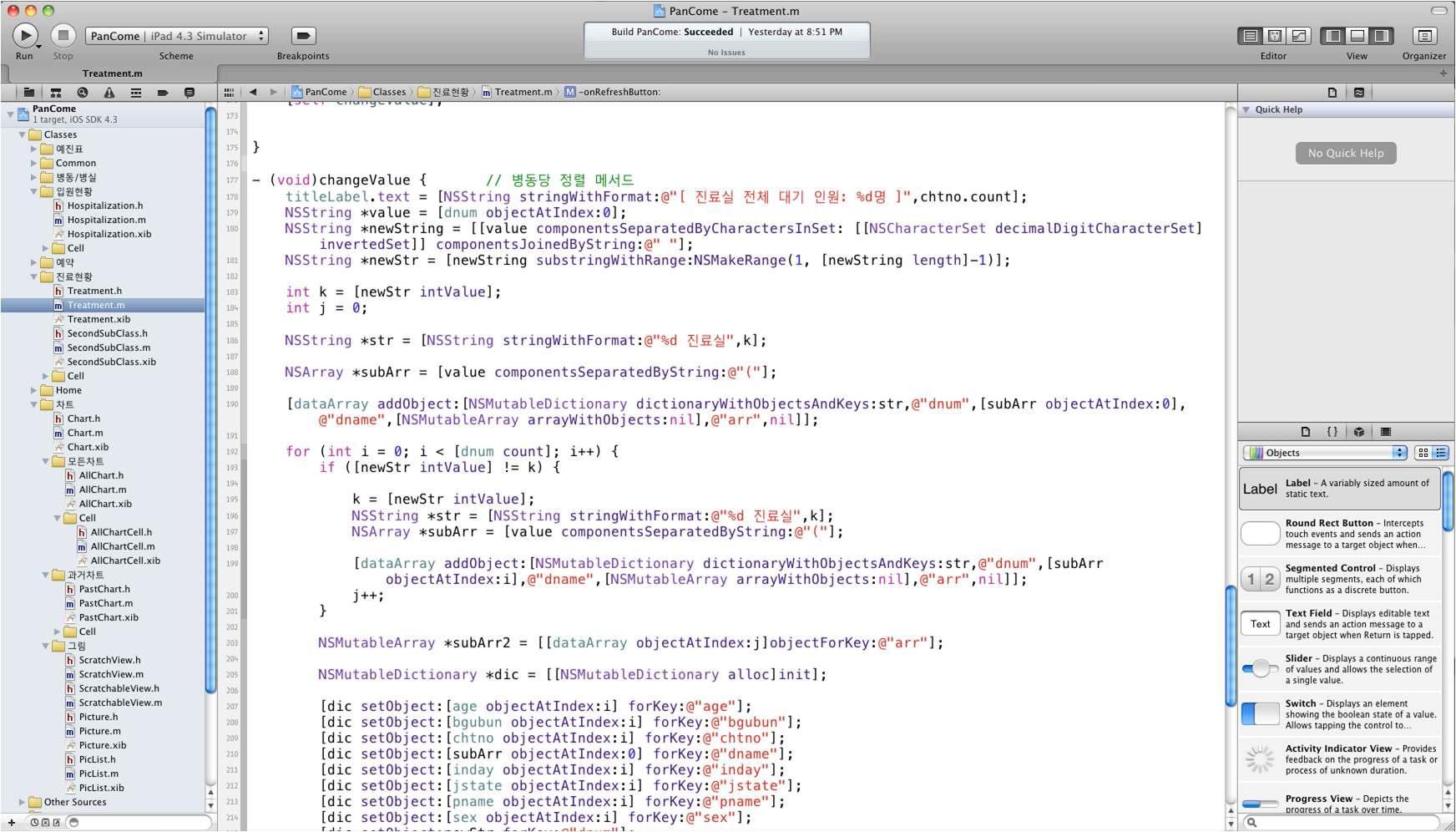The image size is (1456, 832).
Task: Show the Code Snippet library
Action: (1332, 432)
